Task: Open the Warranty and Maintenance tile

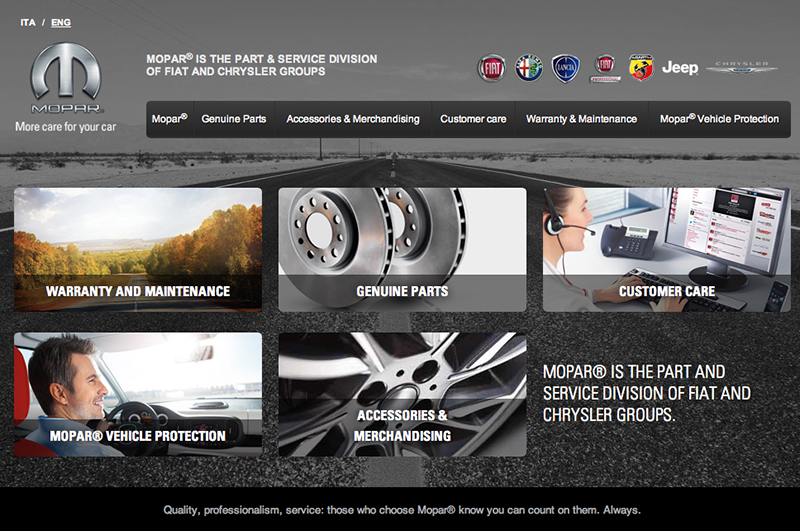Action: [x=138, y=250]
